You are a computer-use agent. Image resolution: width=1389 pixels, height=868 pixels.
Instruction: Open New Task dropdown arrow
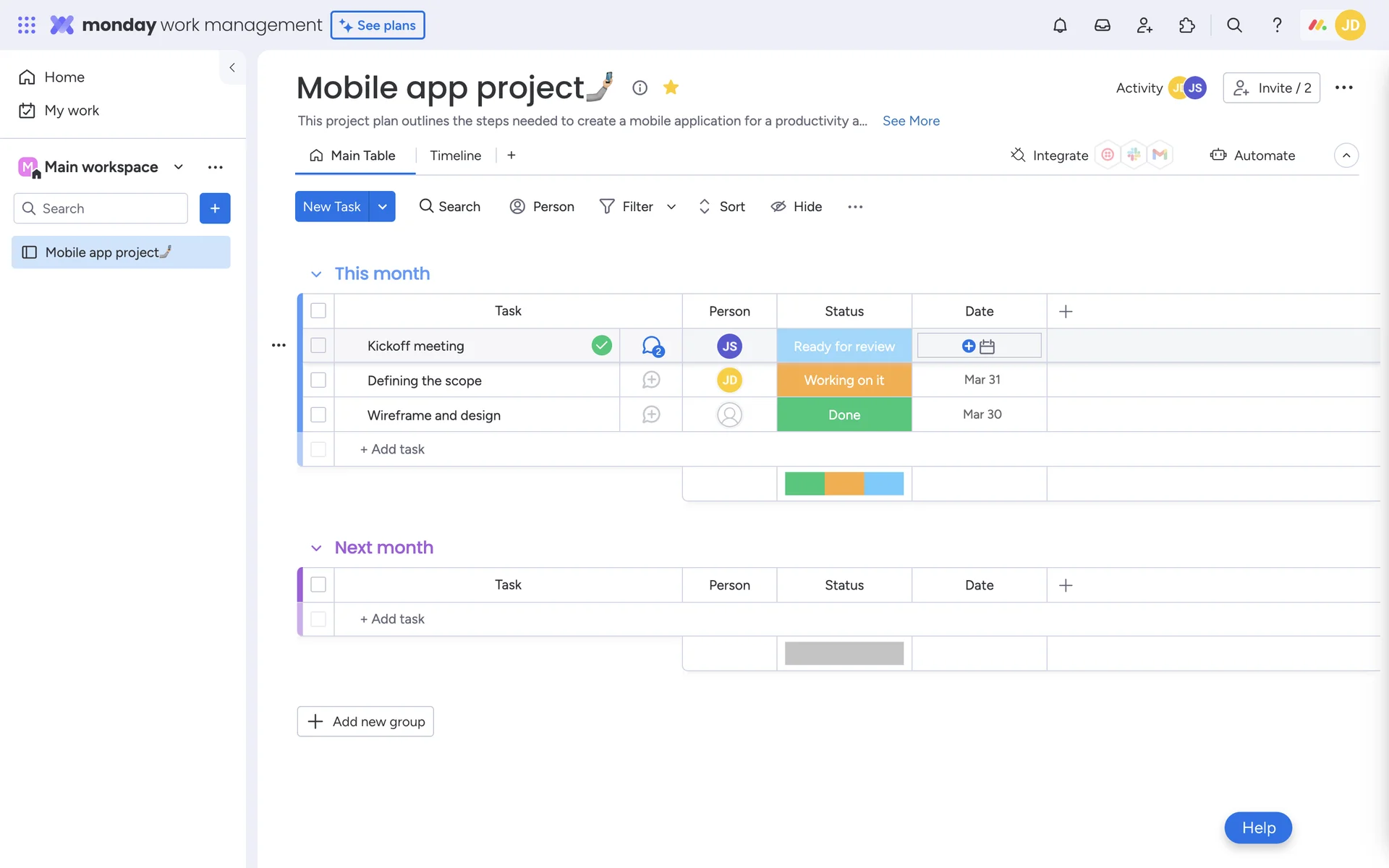(x=382, y=206)
